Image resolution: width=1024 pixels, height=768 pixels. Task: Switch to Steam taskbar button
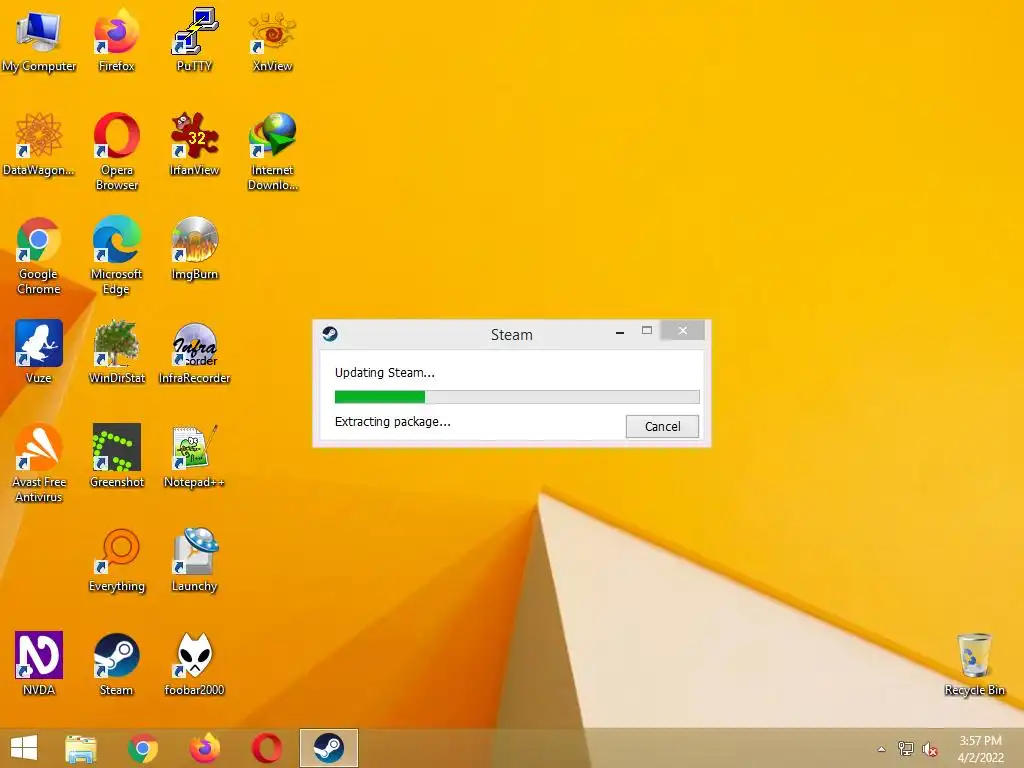click(x=328, y=748)
